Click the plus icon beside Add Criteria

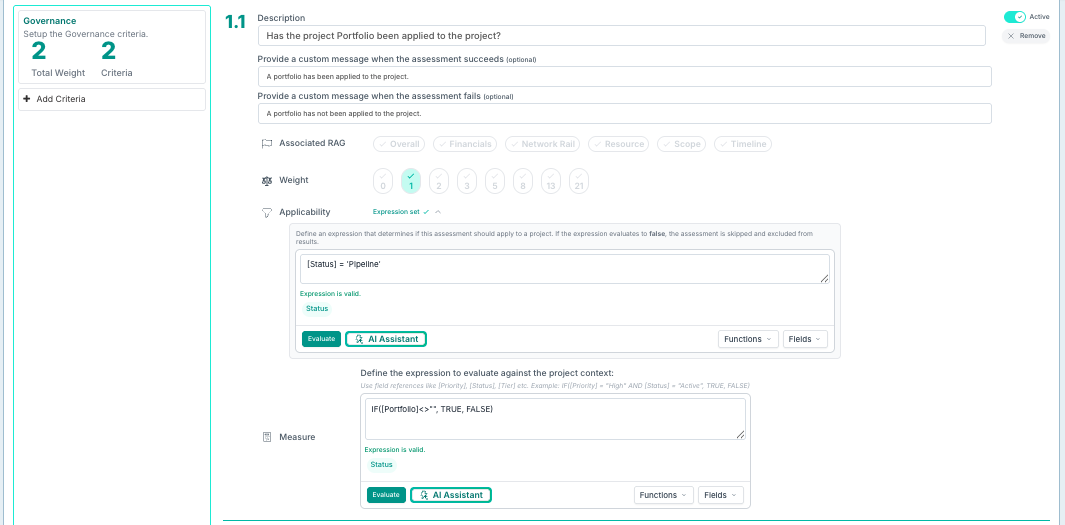click(x=27, y=99)
